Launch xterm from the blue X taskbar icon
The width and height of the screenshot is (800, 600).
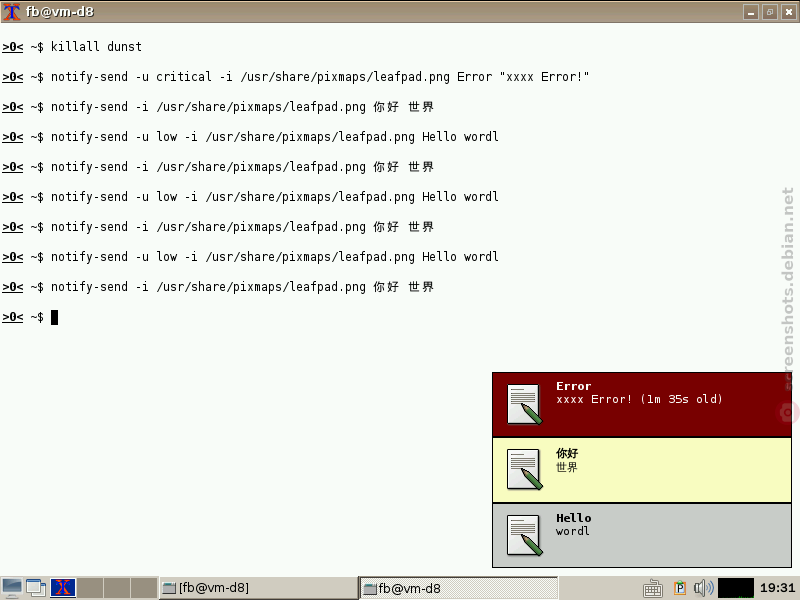(63, 588)
